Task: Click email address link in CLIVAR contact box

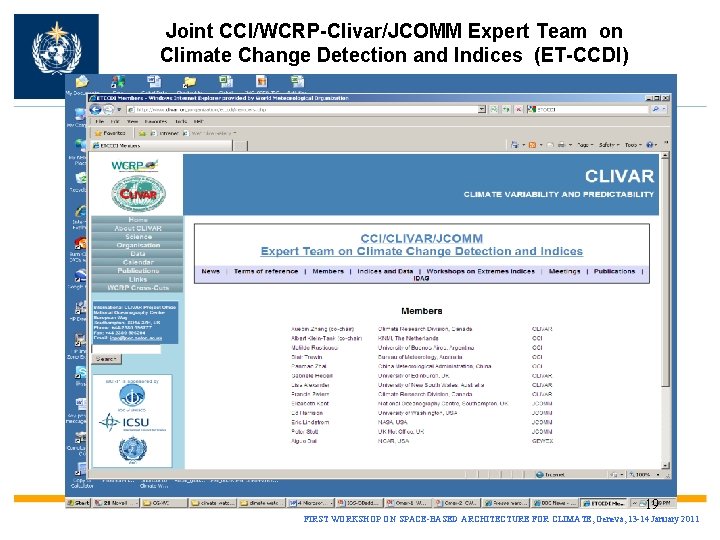Action: click(135, 338)
